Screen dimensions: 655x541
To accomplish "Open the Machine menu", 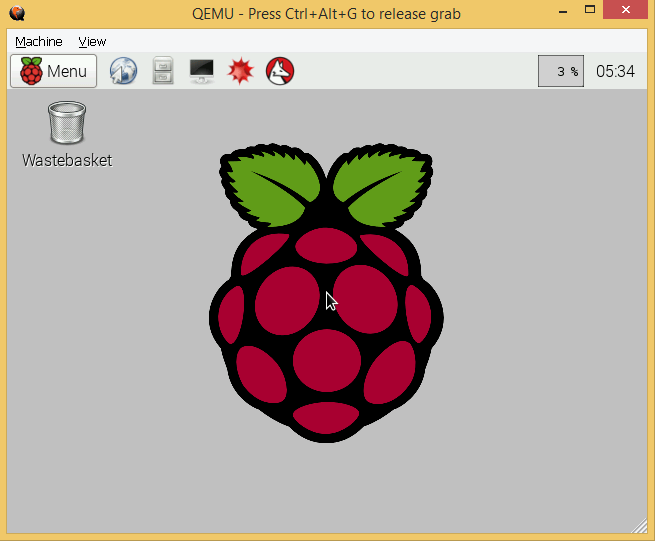I will click(x=39, y=42).
